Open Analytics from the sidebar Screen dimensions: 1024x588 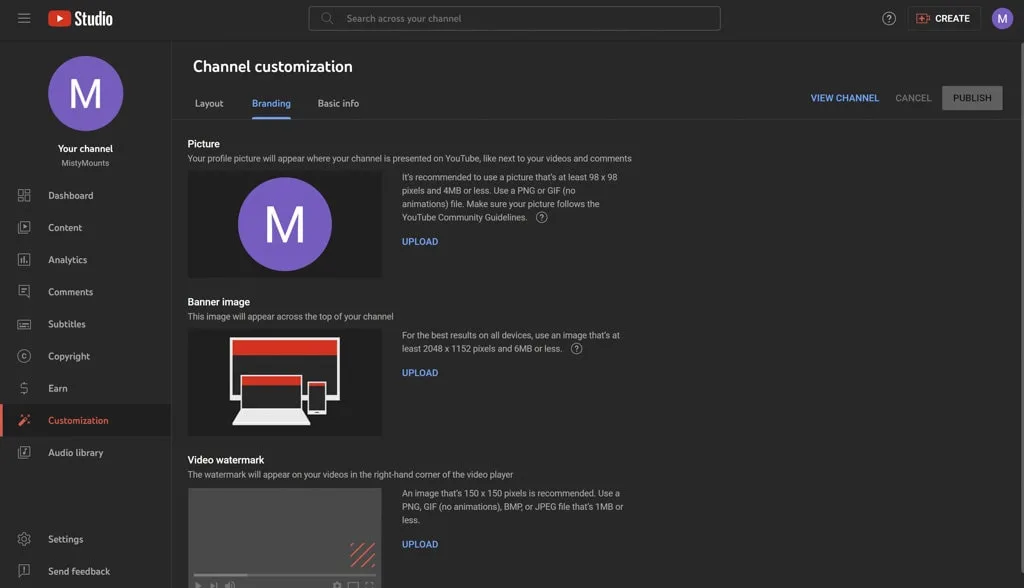tap(67, 260)
